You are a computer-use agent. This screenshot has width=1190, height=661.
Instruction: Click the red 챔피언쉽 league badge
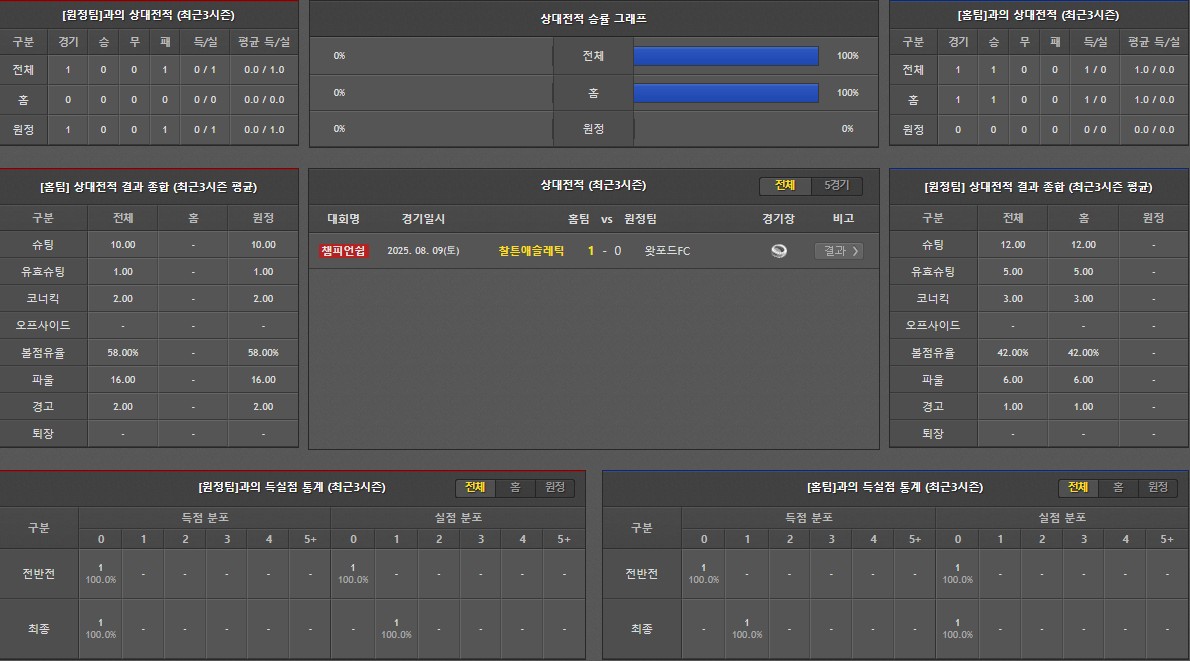pos(344,251)
